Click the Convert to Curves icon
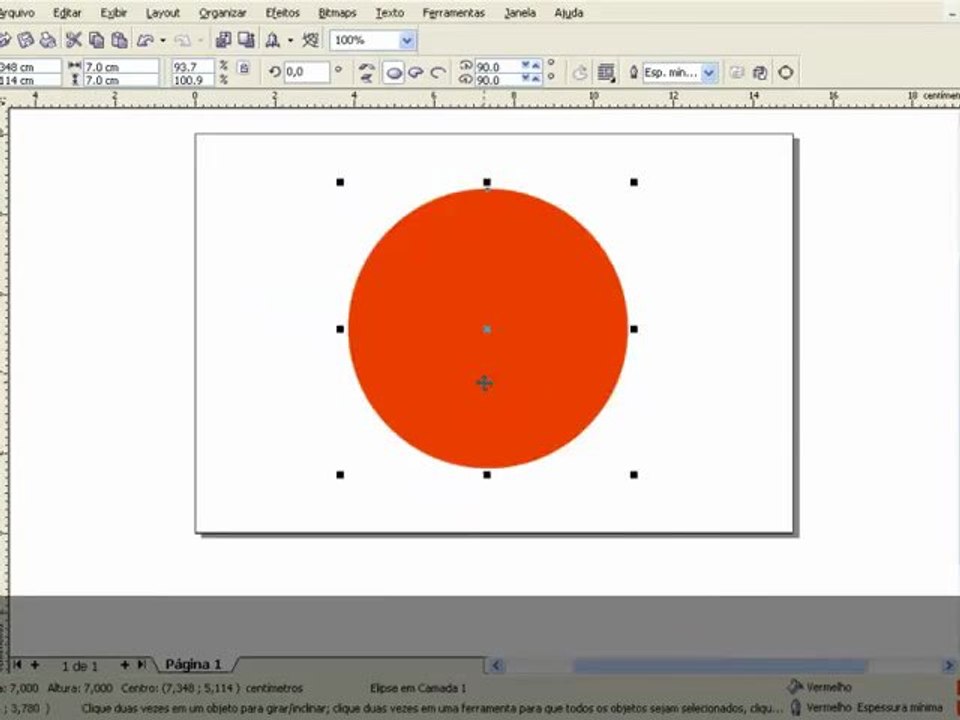Viewport: 960px width, 720px height. pyautogui.click(x=786, y=73)
